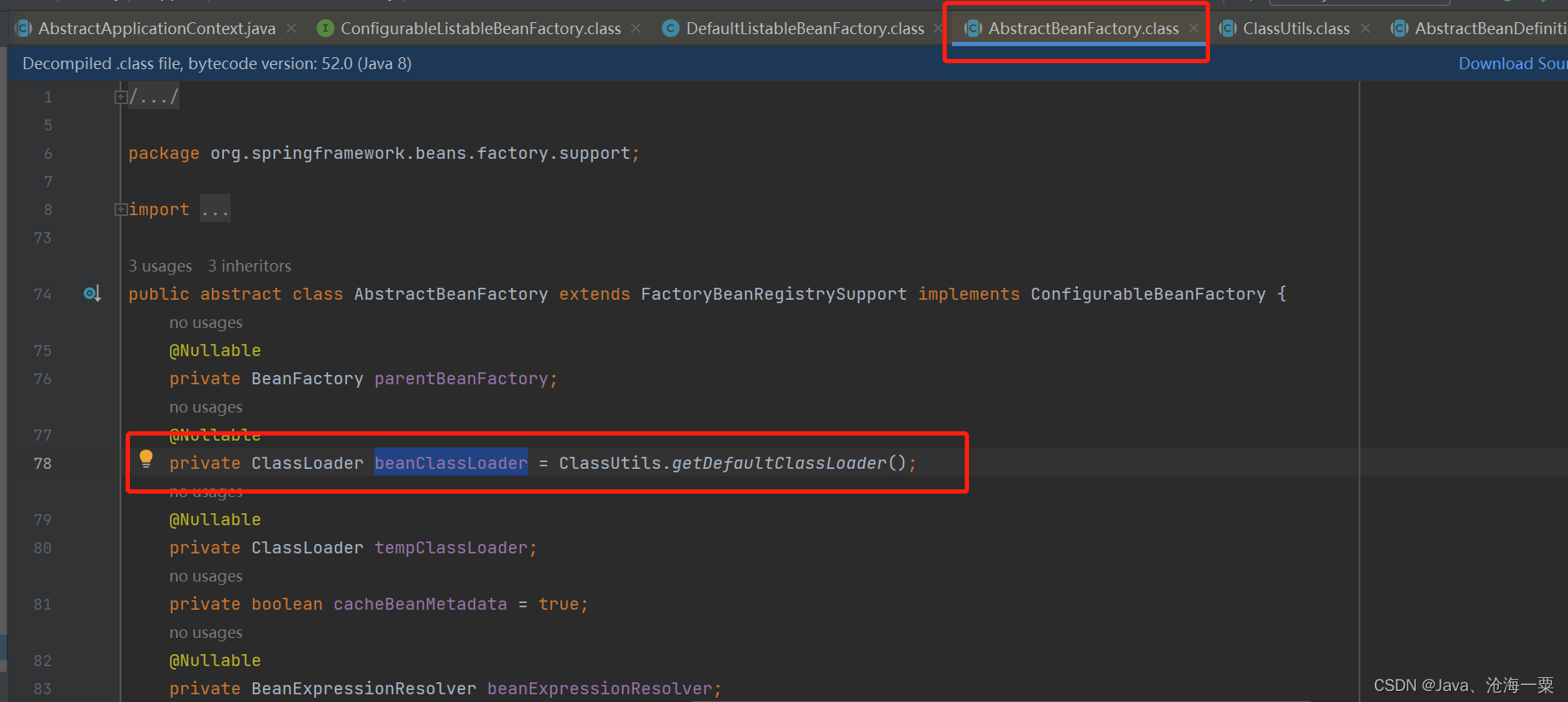Screen dimensions: 1568x702
Task: Click the Download Sources link
Action: tap(1512, 63)
